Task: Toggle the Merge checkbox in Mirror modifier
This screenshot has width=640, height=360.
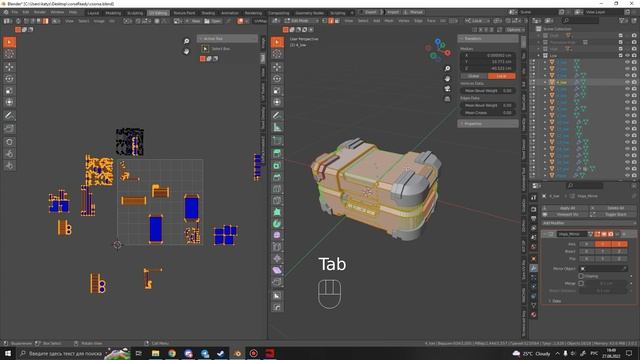Action: (x=581, y=283)
